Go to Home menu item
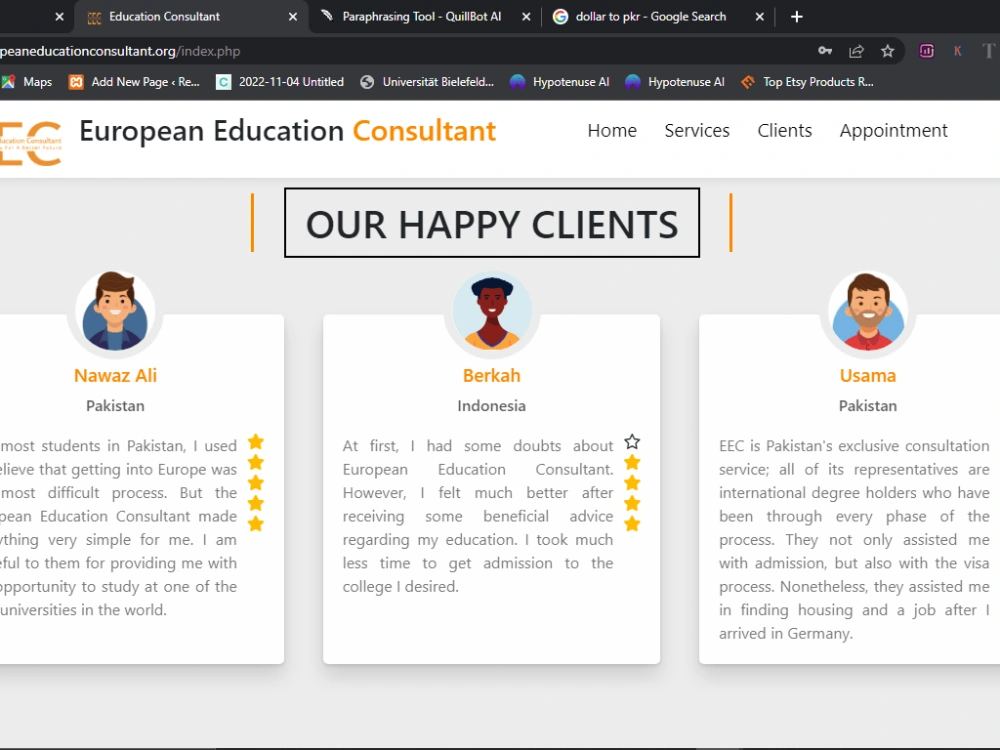The width and height of the screenshot is (1000, 750). [x=612, y=131]
